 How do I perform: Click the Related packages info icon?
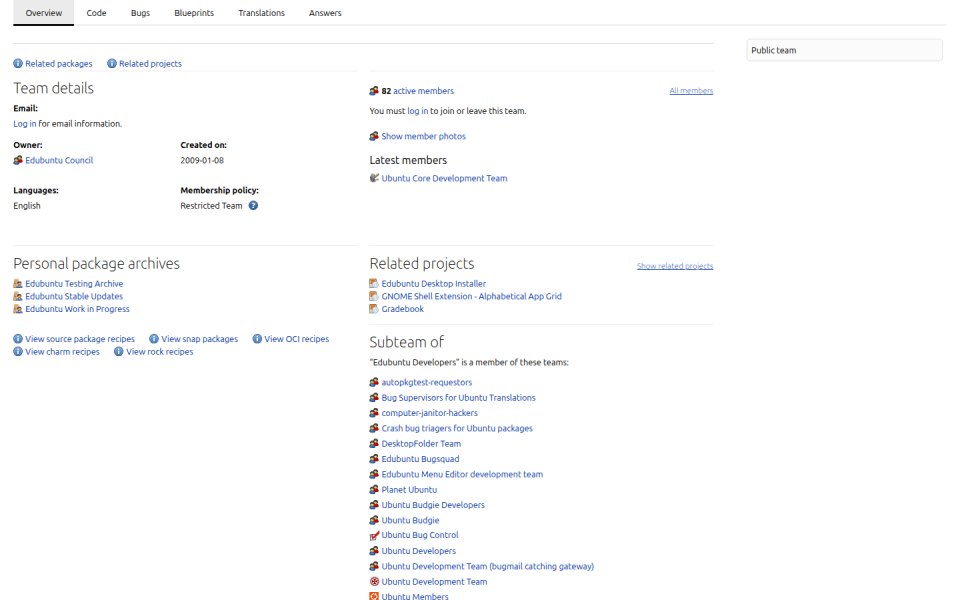click(x=18, y=64)
